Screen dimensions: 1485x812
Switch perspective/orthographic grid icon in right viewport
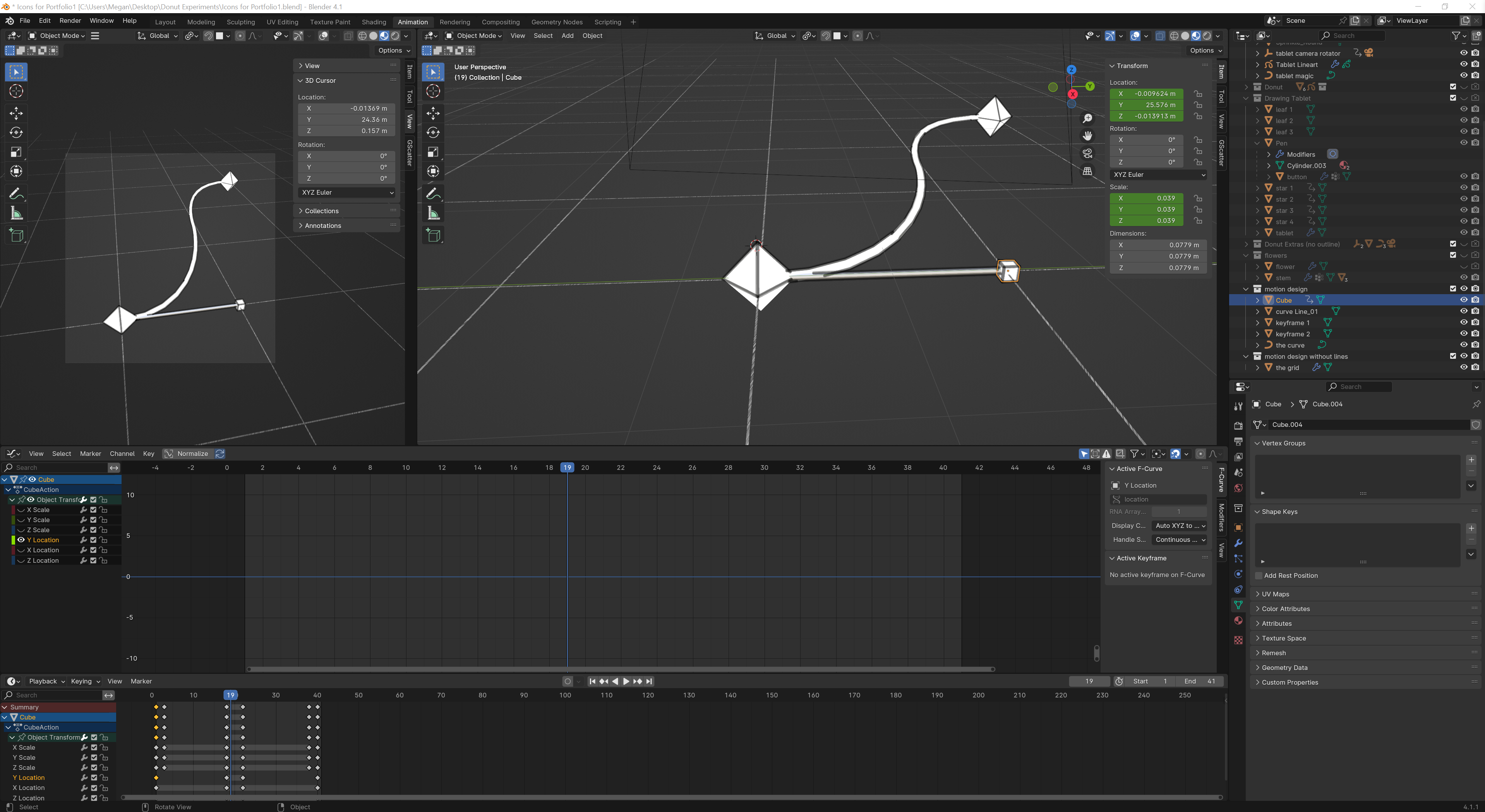click(x=1087, y=171)
